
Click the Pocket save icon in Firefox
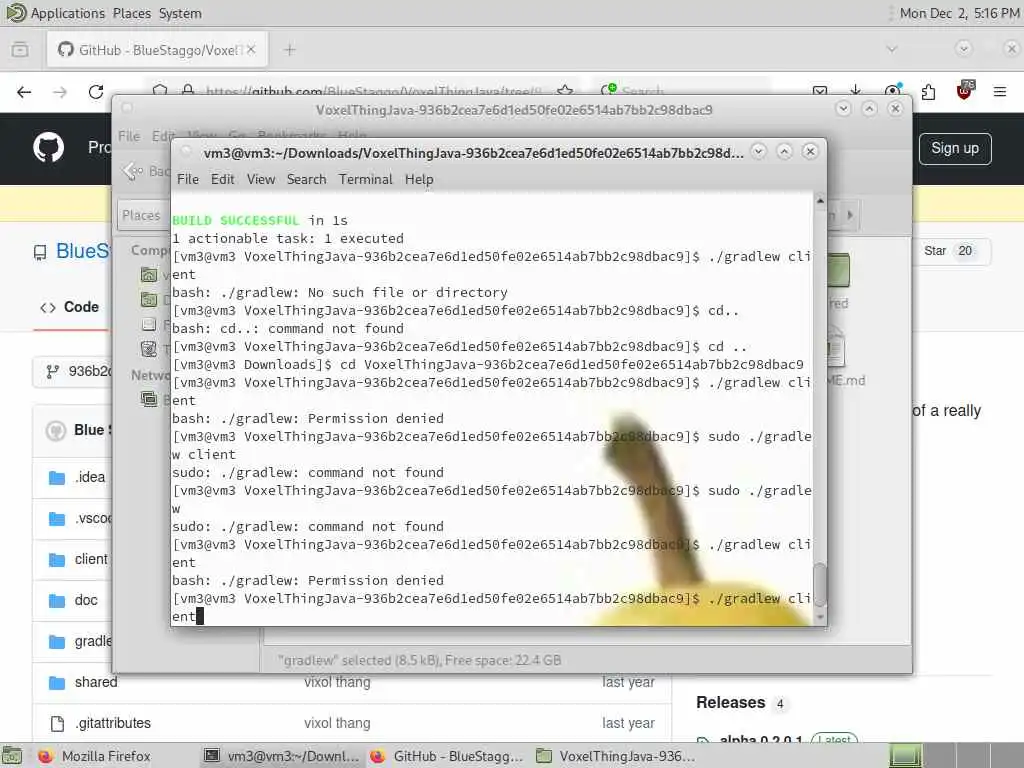(x=820, y=91)
